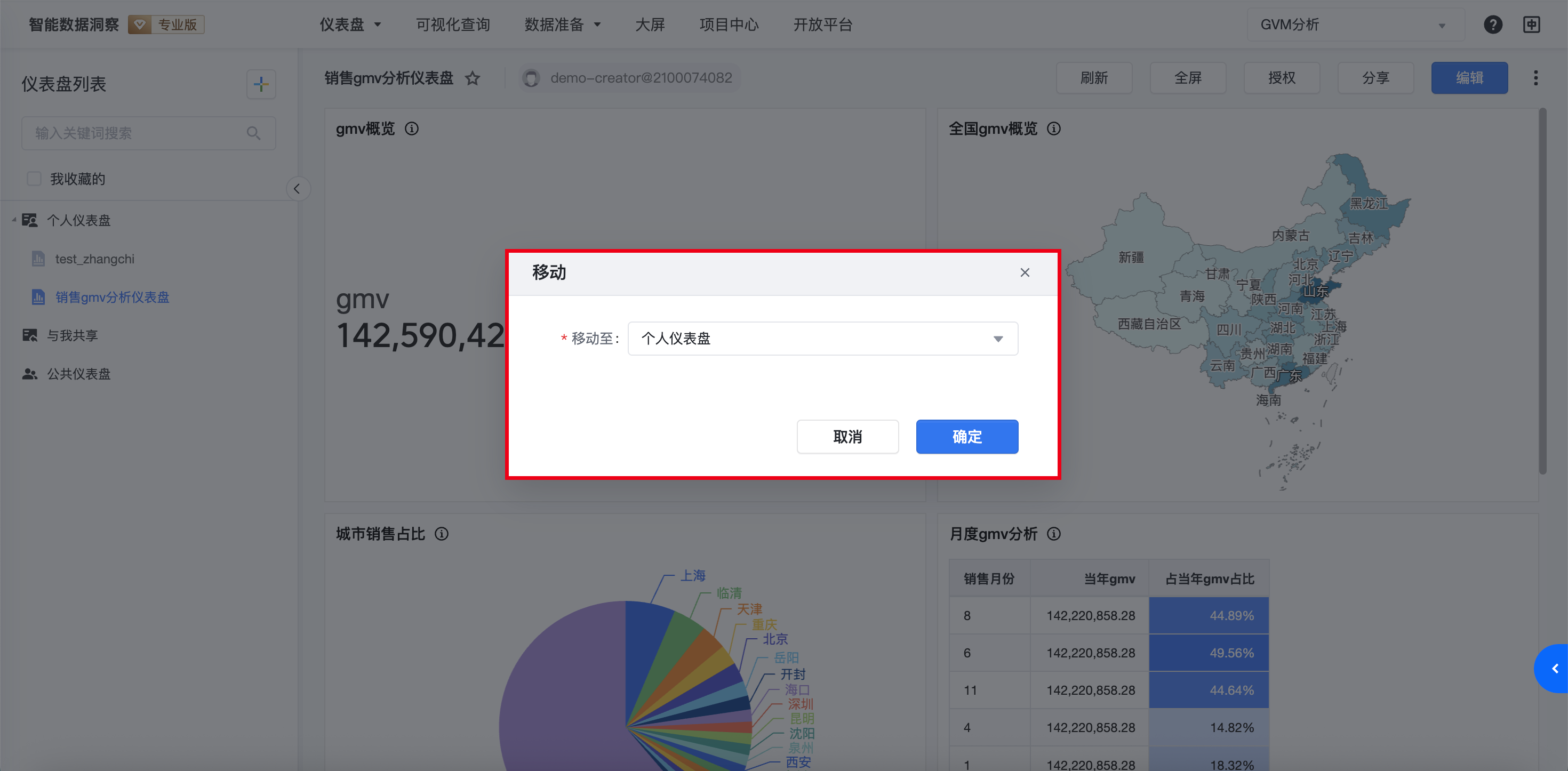This screenshot has height=771, width=1568.
Task: Click the info icon beside 全国gmv概览
Action: point(1054,129)
